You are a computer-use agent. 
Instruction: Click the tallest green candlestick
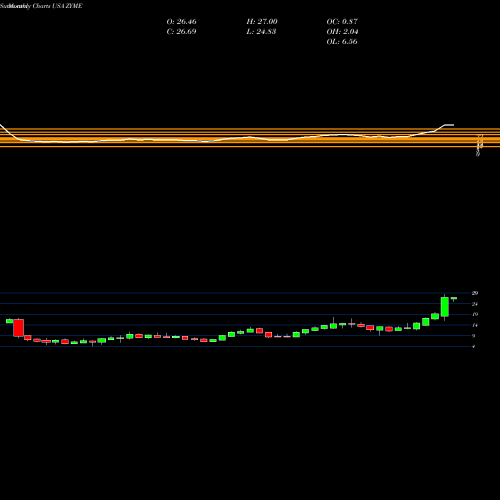(x=445, y=307)
